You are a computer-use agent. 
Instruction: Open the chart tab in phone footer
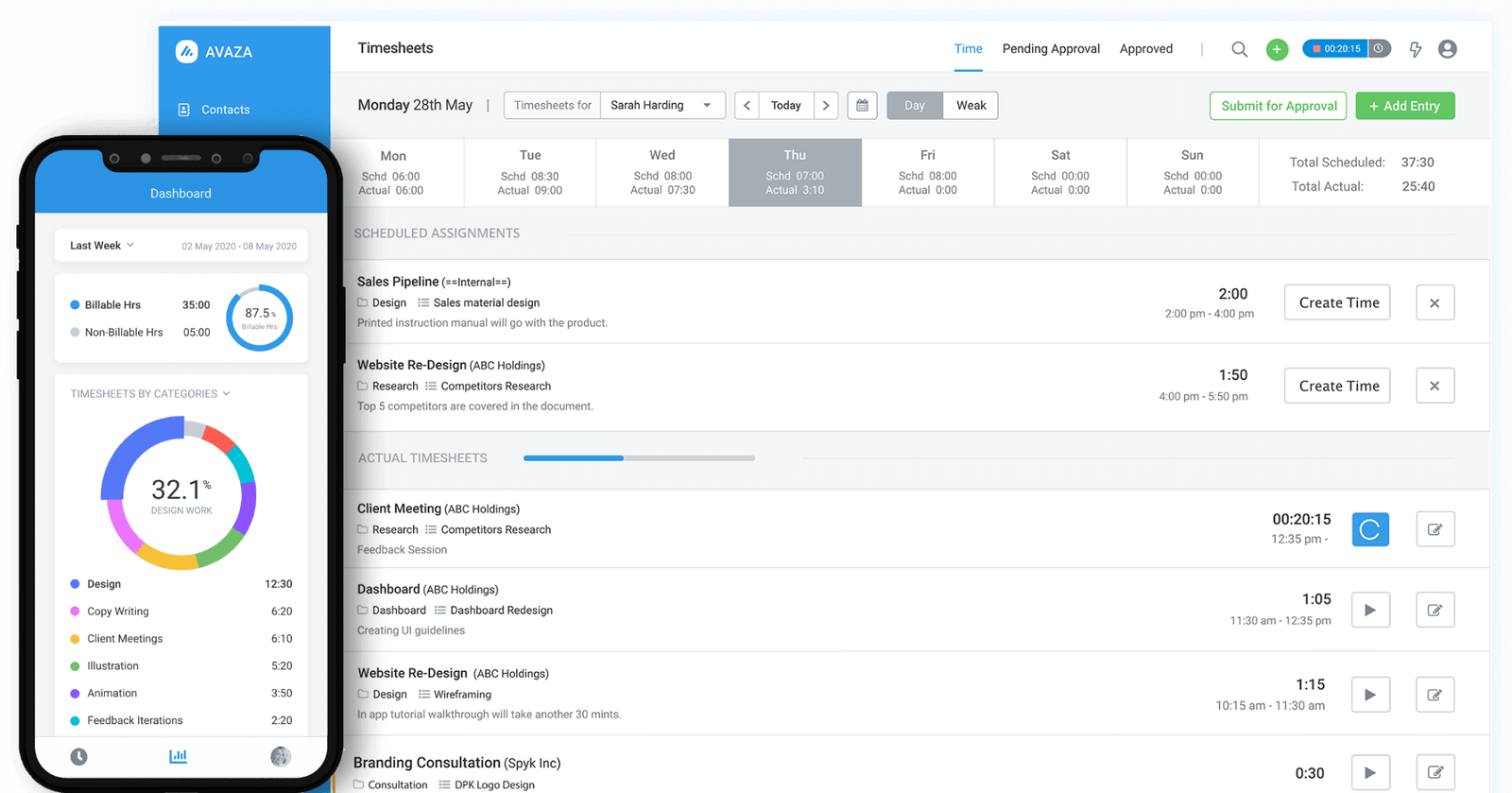click(x=178, y=756)
